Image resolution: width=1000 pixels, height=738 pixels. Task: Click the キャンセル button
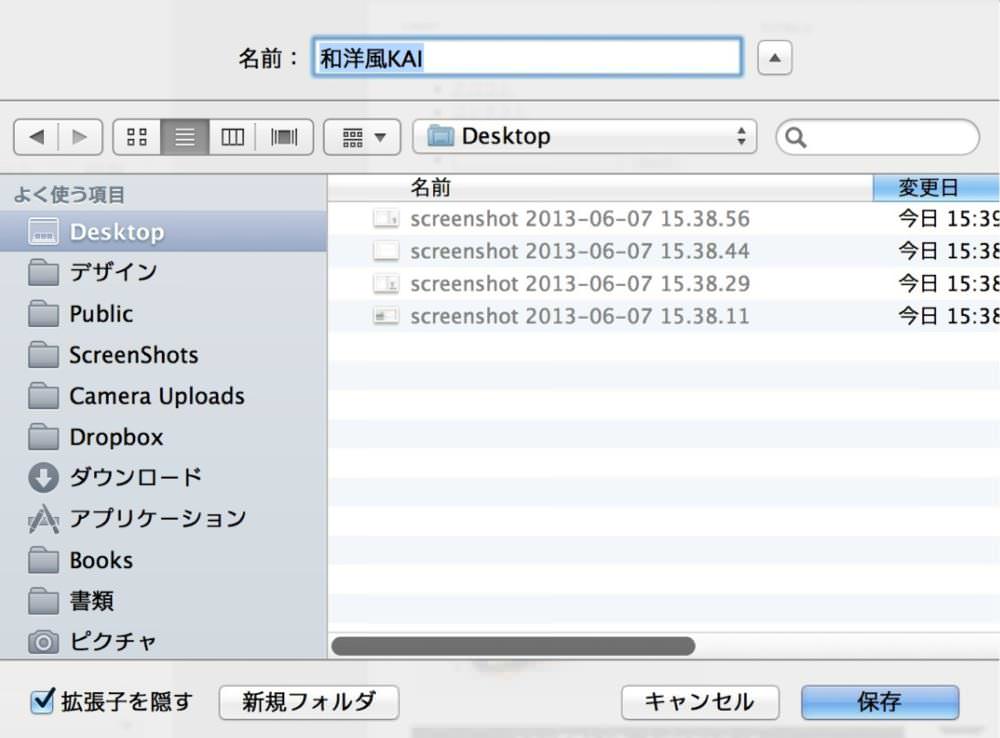tap(700, 702)
